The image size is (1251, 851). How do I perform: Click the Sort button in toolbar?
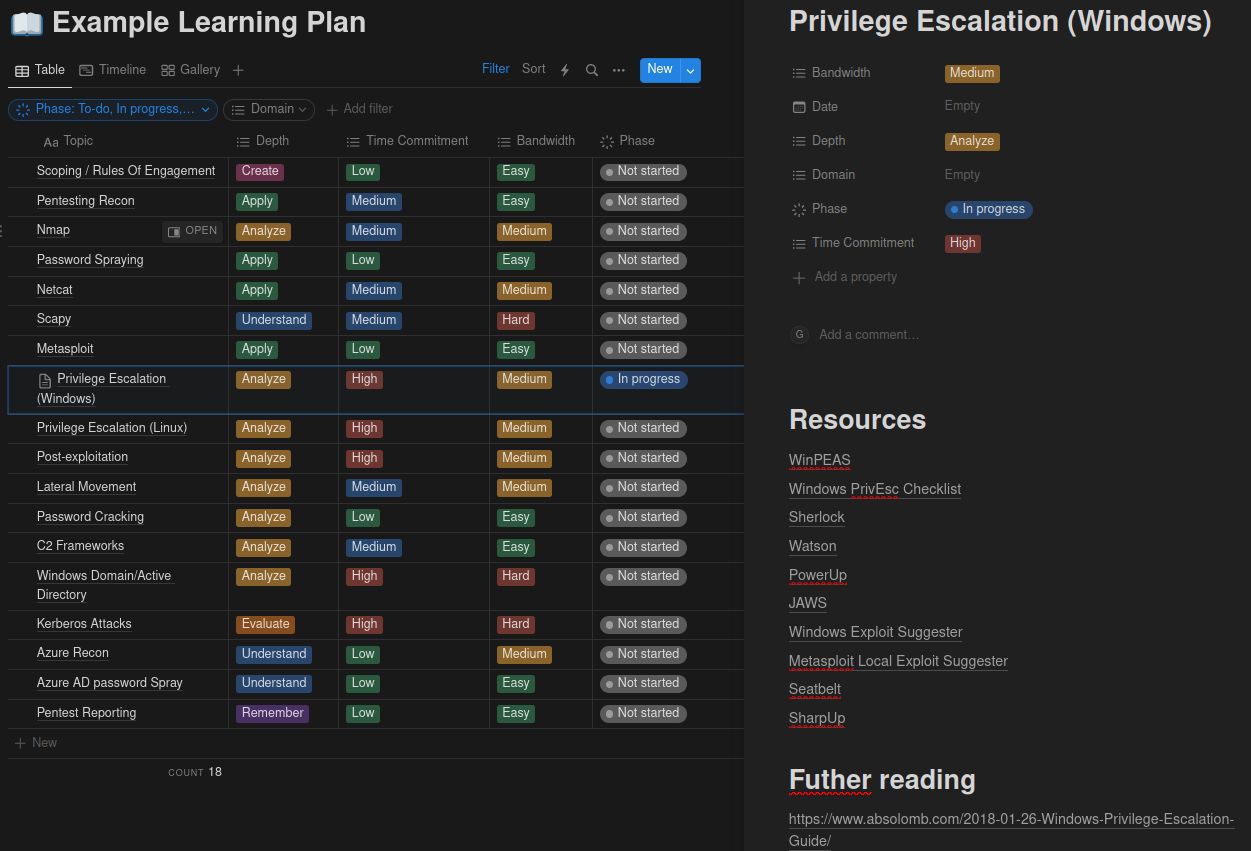coord(533,69)
